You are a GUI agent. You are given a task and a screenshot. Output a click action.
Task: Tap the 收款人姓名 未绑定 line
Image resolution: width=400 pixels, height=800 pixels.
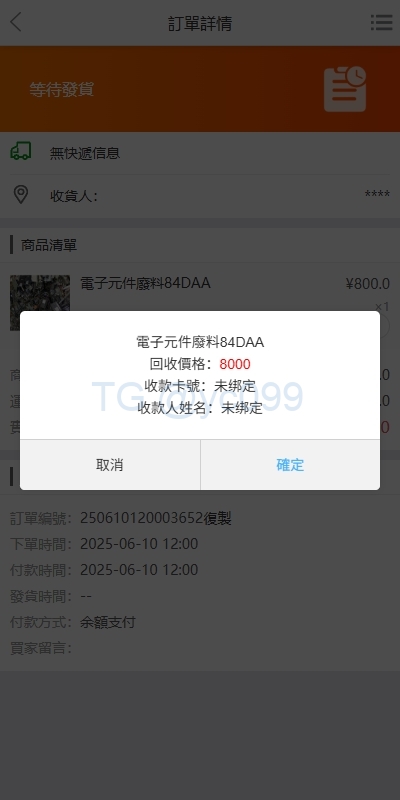pos(200,408)
